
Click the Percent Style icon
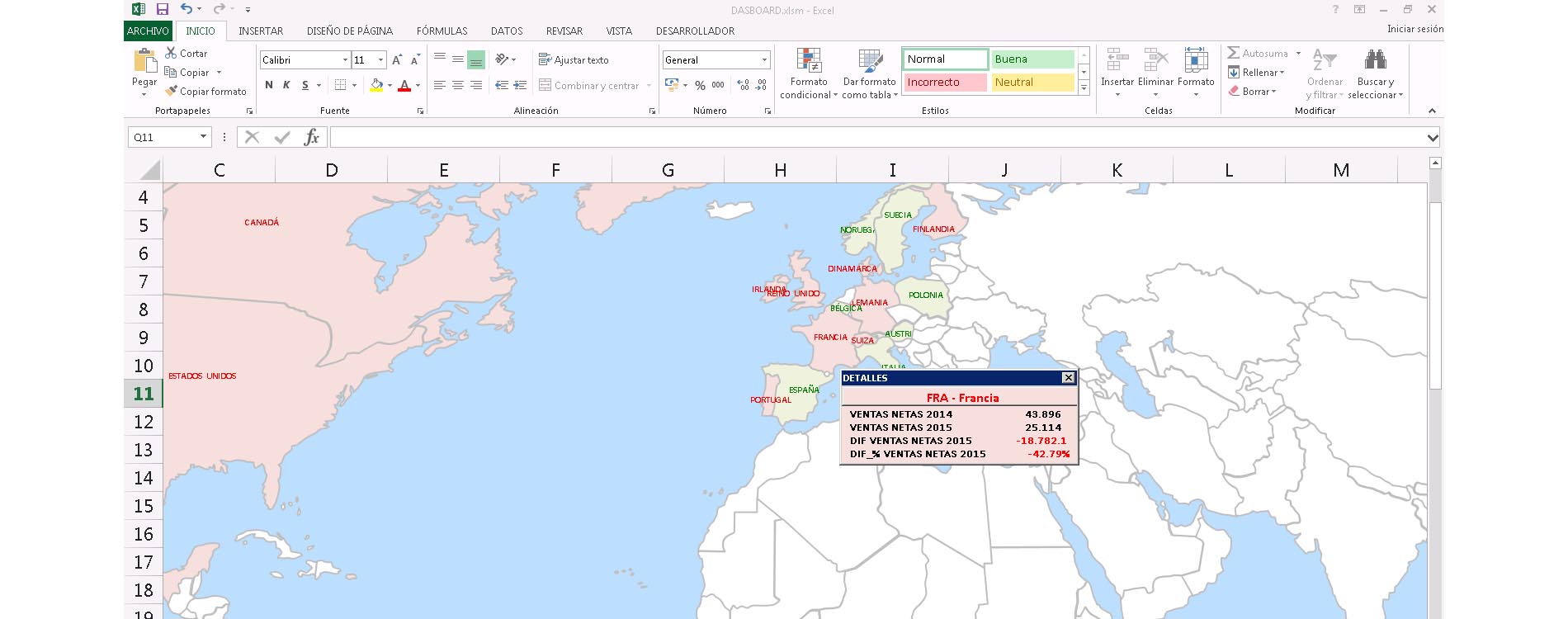(700, 85)
